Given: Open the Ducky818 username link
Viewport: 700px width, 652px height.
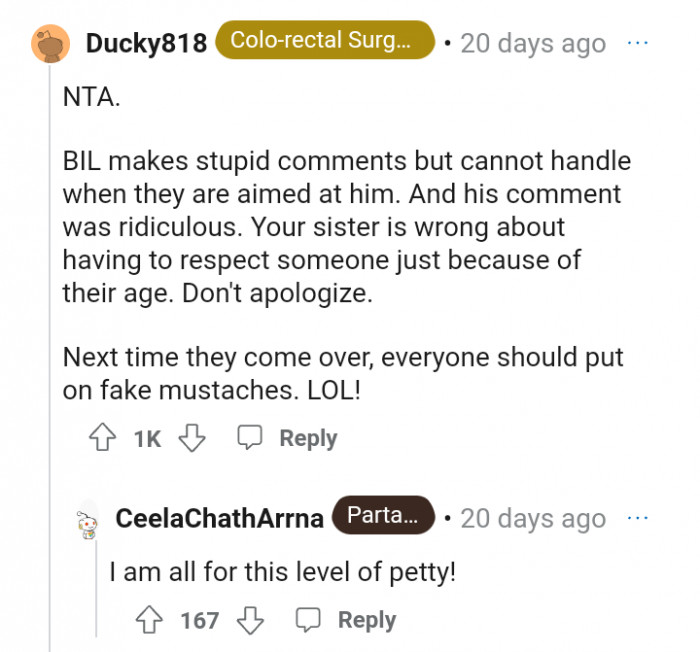Looking at the screenshot, I should click(x=147, y=44).
